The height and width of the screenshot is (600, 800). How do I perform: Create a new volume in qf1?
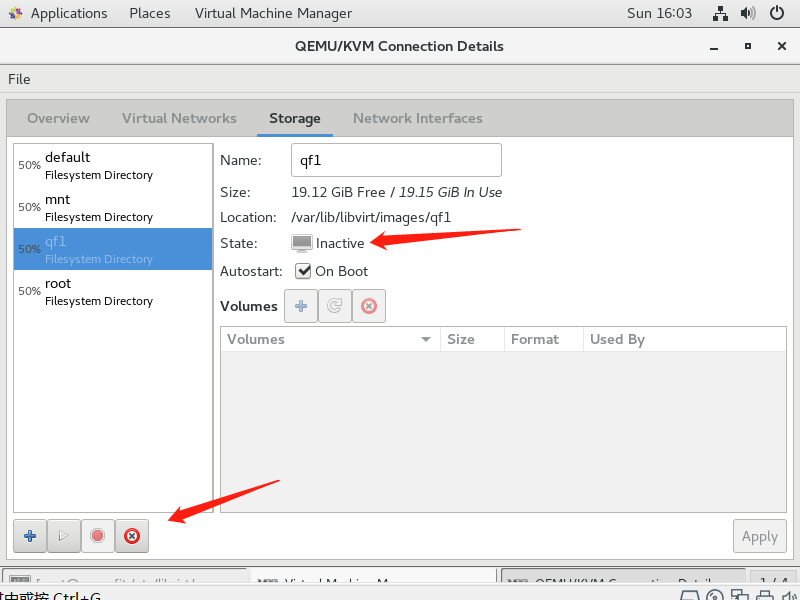301,306
